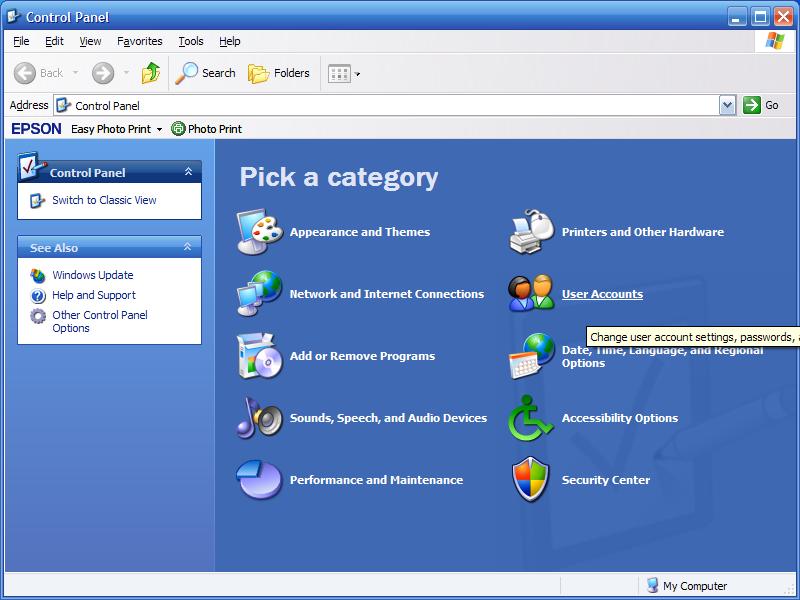The height and width of the screenshot is (600, 800).
Task: Open Performance and Maintenance pie chart icon
Action: pos(260,480)
